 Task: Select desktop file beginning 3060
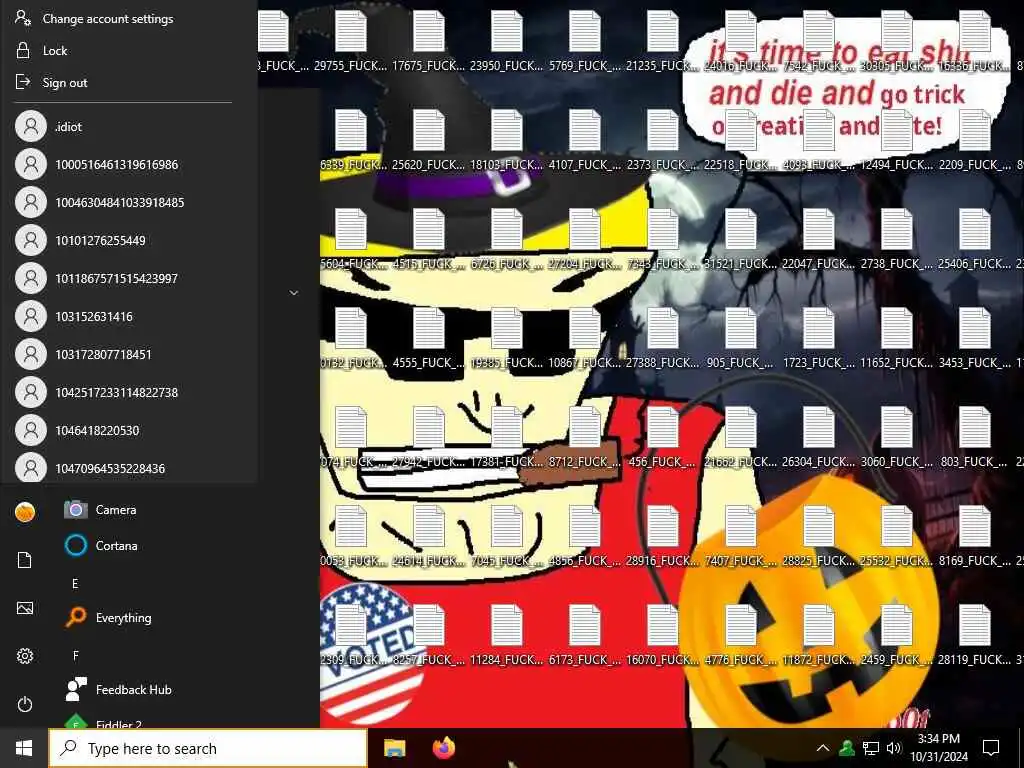point(897,437)
